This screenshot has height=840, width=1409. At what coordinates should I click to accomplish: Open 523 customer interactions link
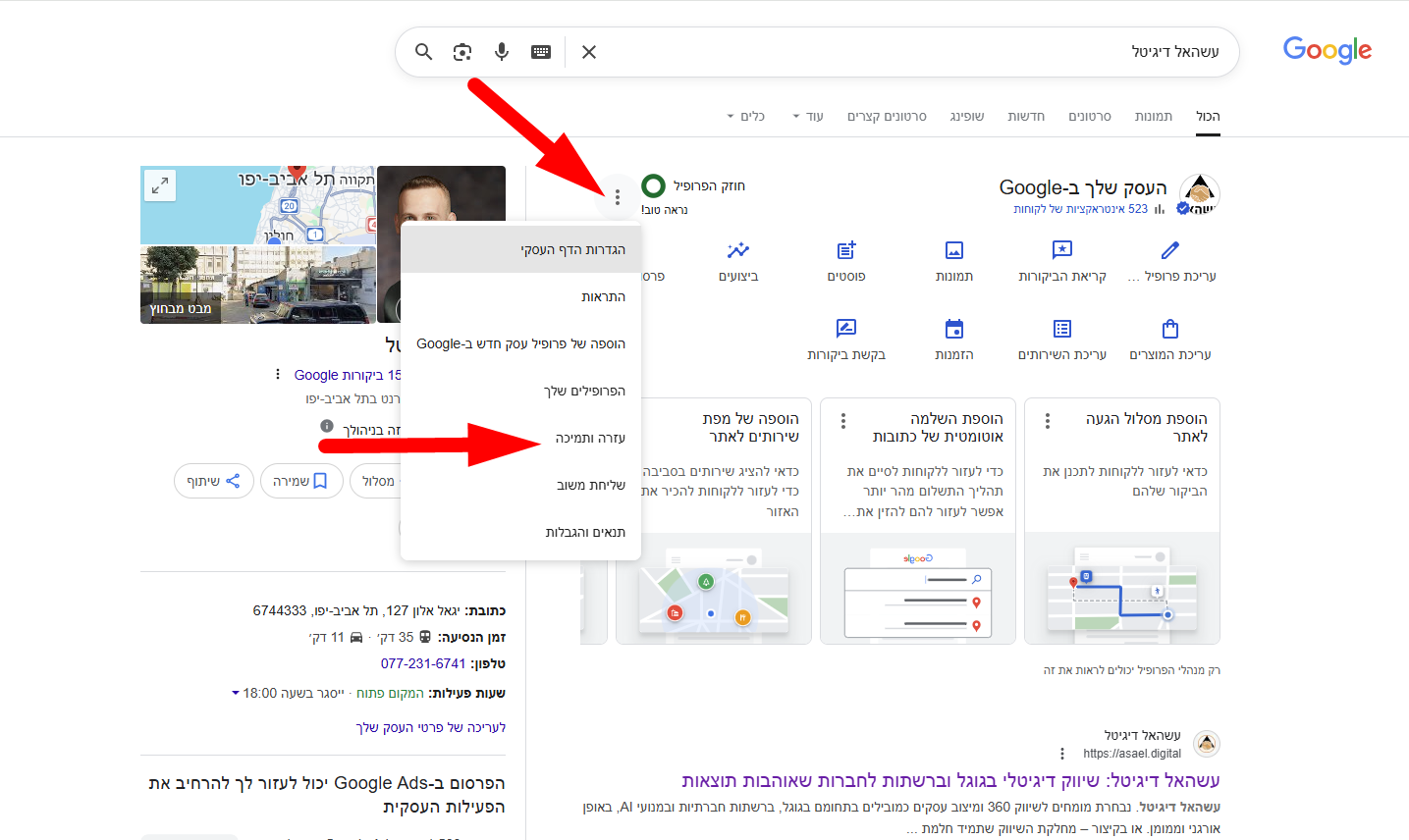pos(1080,209)
